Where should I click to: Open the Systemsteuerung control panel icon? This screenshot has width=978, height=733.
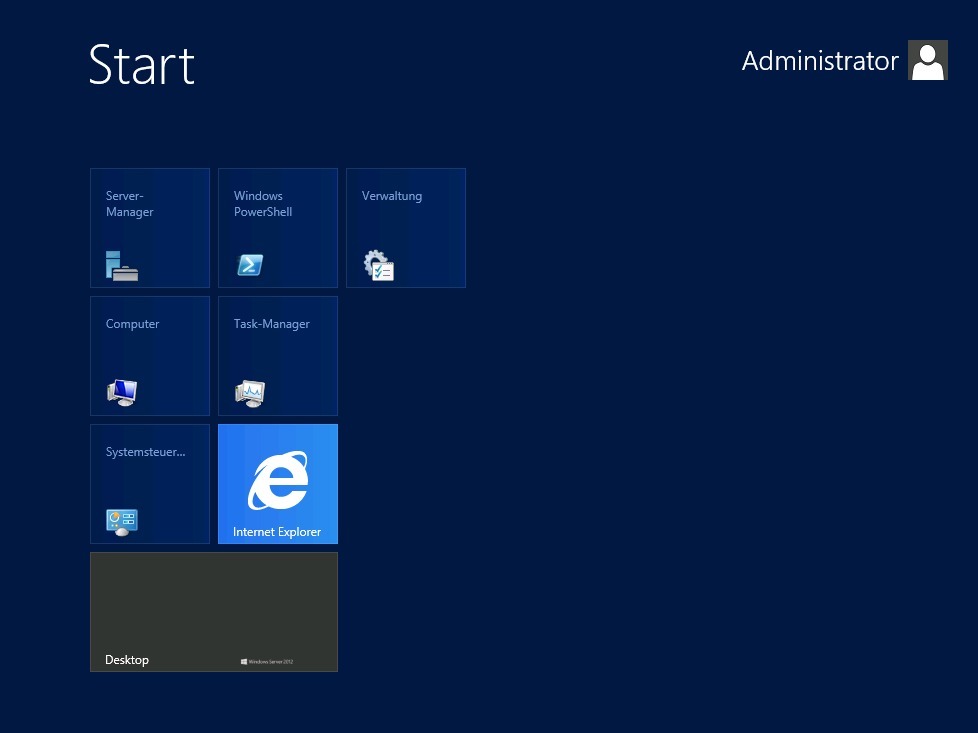coord(122,522)
